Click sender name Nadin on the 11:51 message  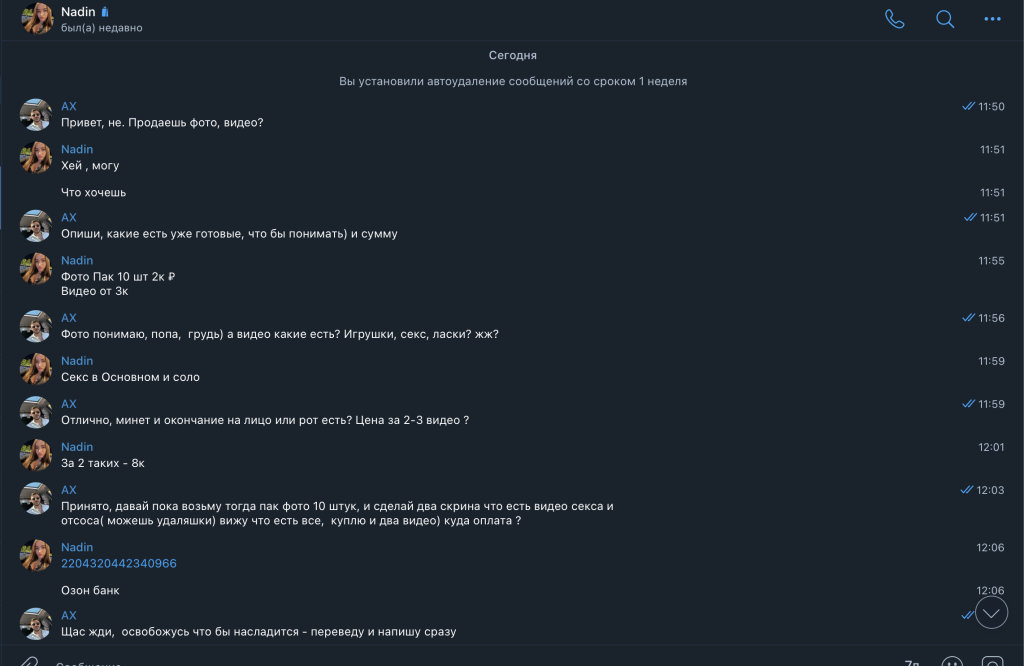[77, 149]
